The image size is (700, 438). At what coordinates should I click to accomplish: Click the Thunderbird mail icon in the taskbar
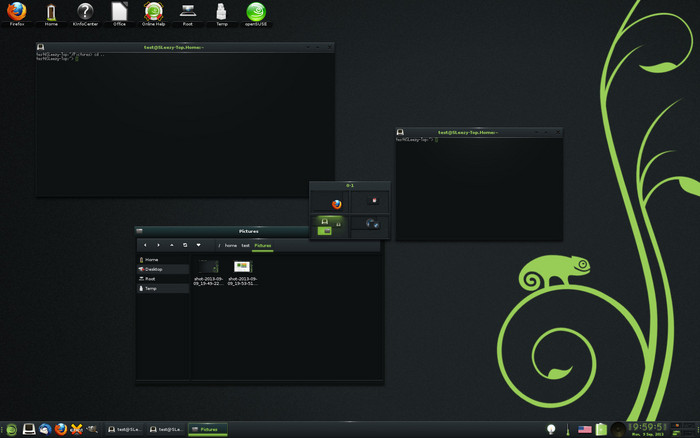[x=45, y=429]
